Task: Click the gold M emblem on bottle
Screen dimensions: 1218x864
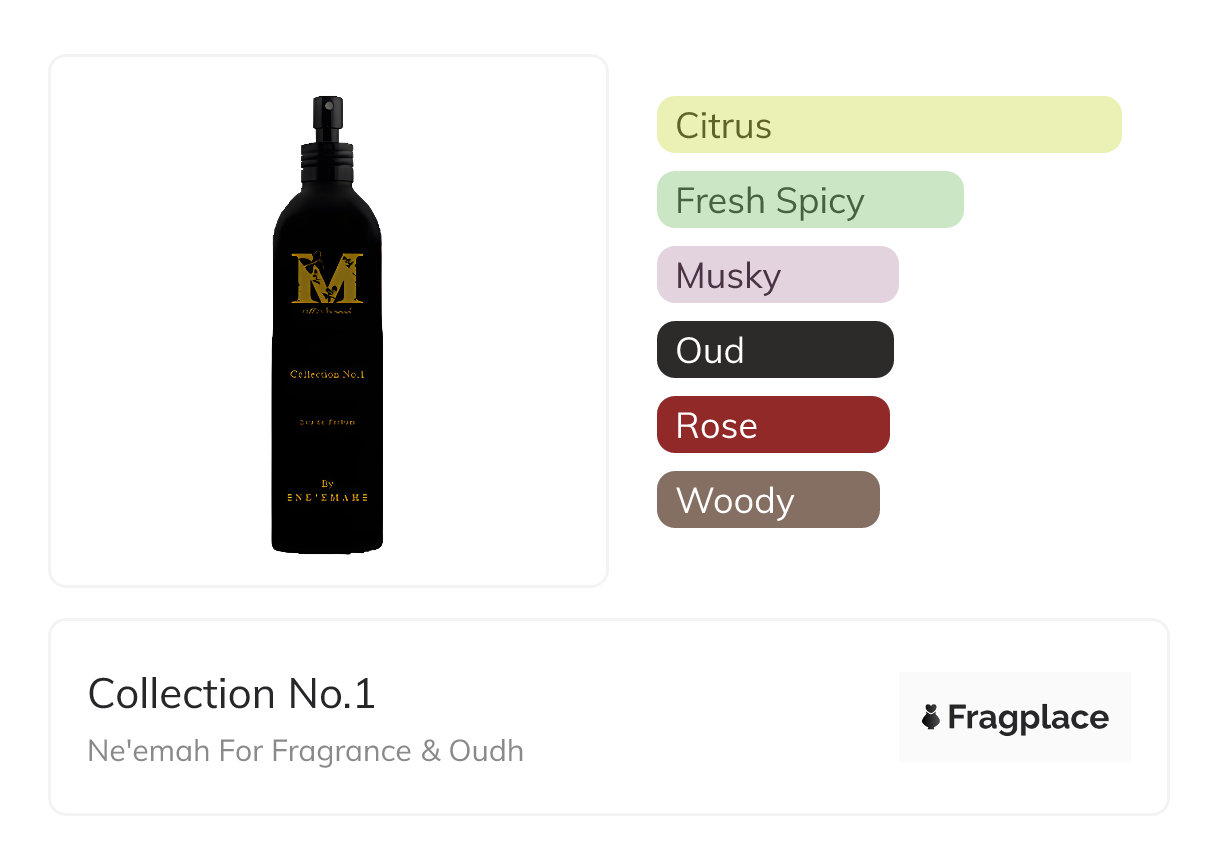Action: pyautogui.click(x=327, y=278)
